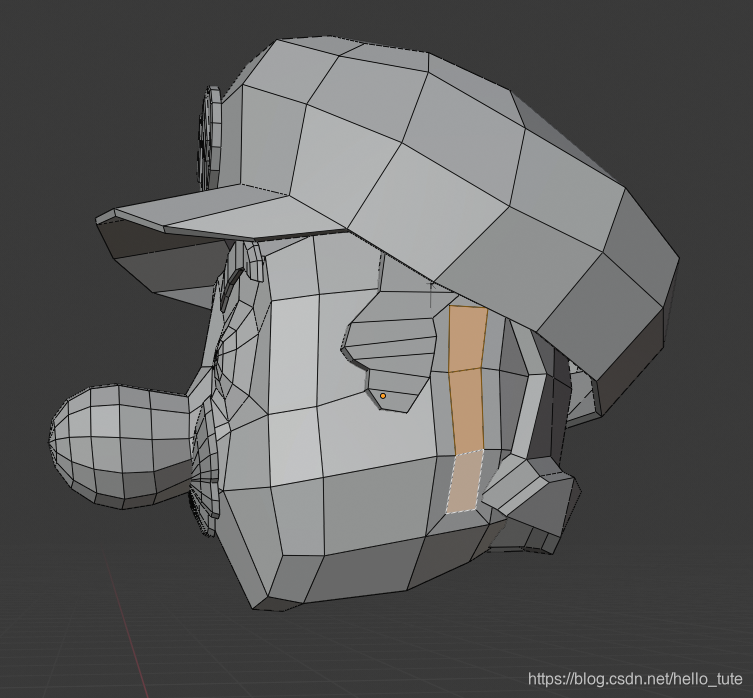The width and height of the screenshot is (753, 698).
Task: Select the middle orange highlighted face
Action: pos(467,411)
